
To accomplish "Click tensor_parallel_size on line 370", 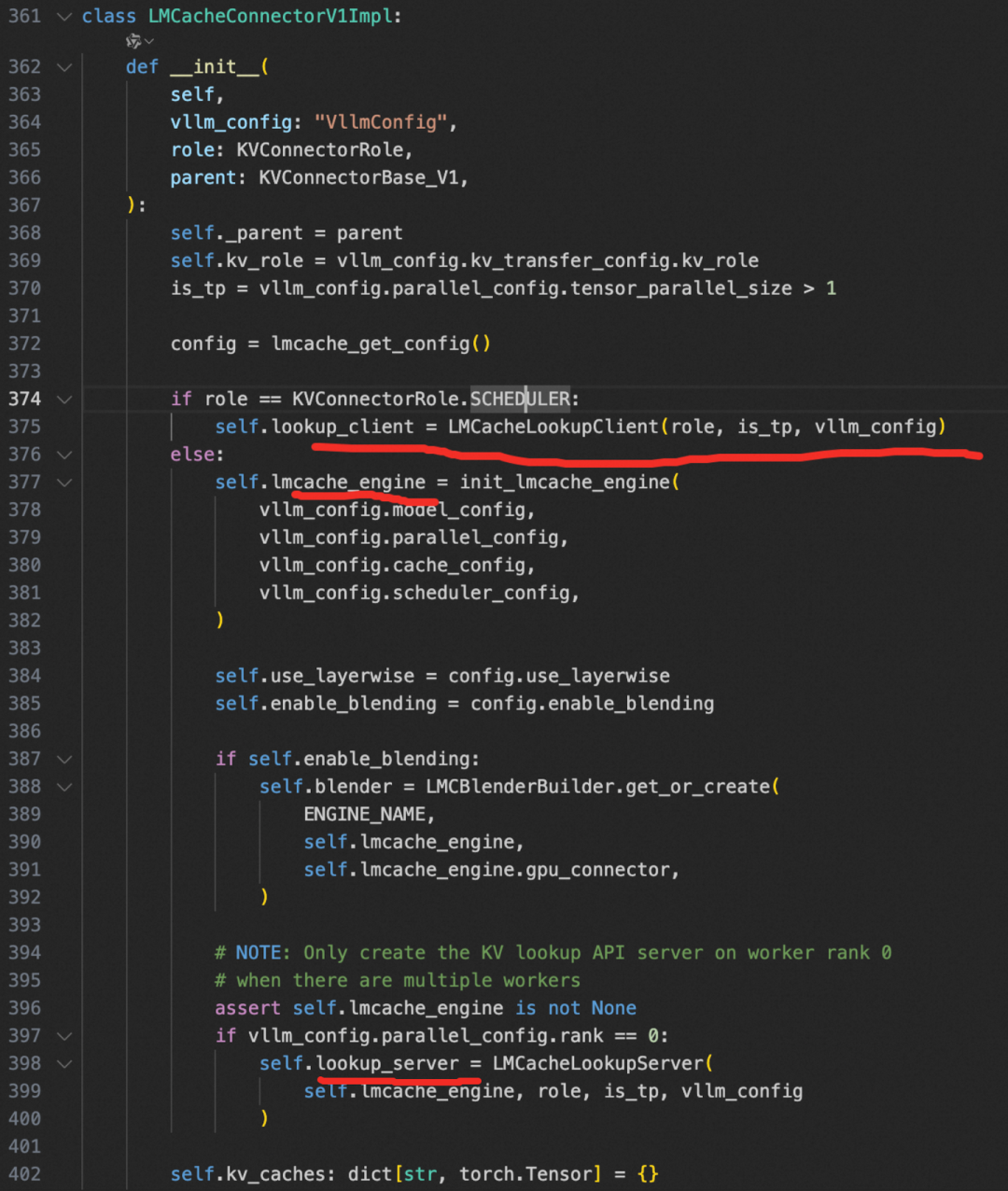I will click(680, 288).
